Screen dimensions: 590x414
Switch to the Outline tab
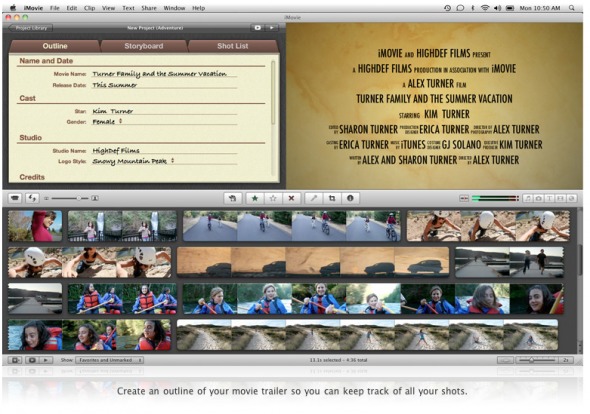(55, 46)
